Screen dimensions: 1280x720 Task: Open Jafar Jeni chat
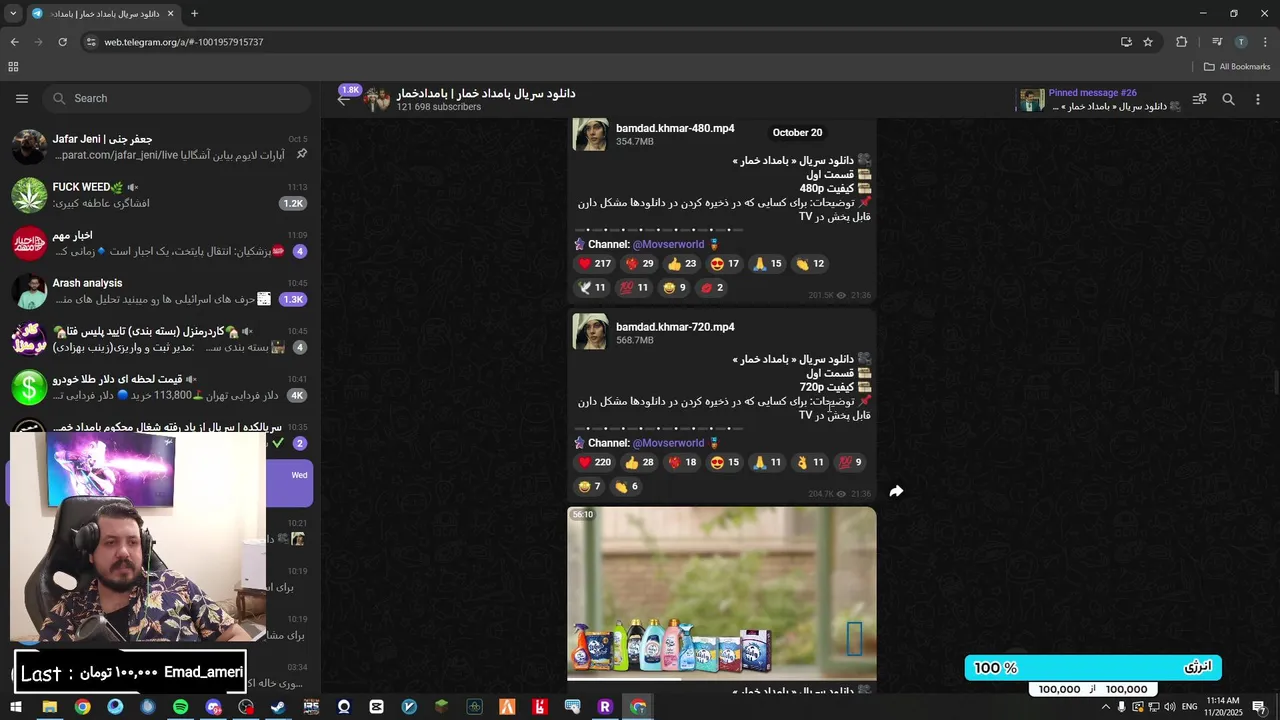(160, 147)
